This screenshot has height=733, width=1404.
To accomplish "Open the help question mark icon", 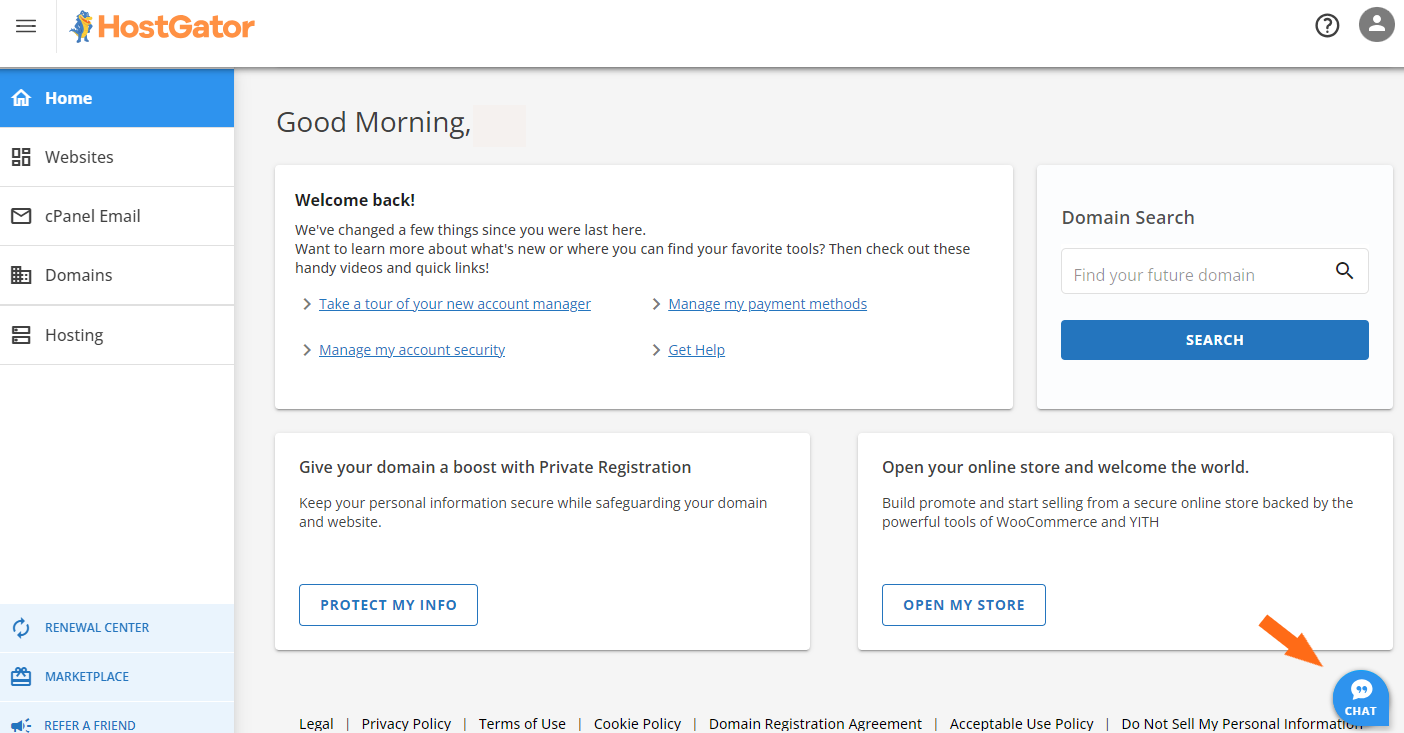I will pyautogui.click(x=1326, y=26).
